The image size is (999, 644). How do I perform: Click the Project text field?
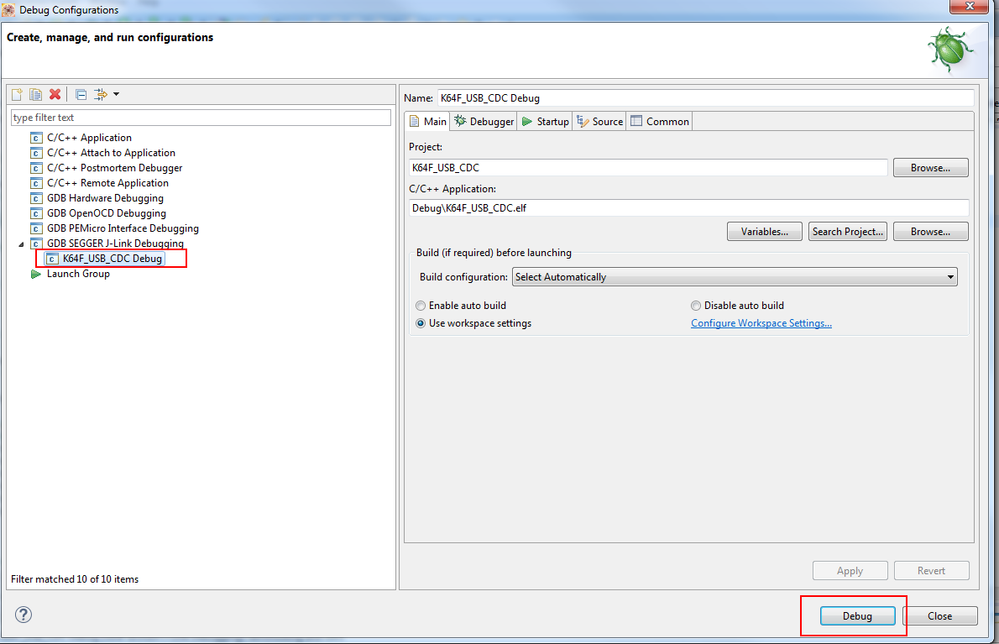[x=648, y=168]
